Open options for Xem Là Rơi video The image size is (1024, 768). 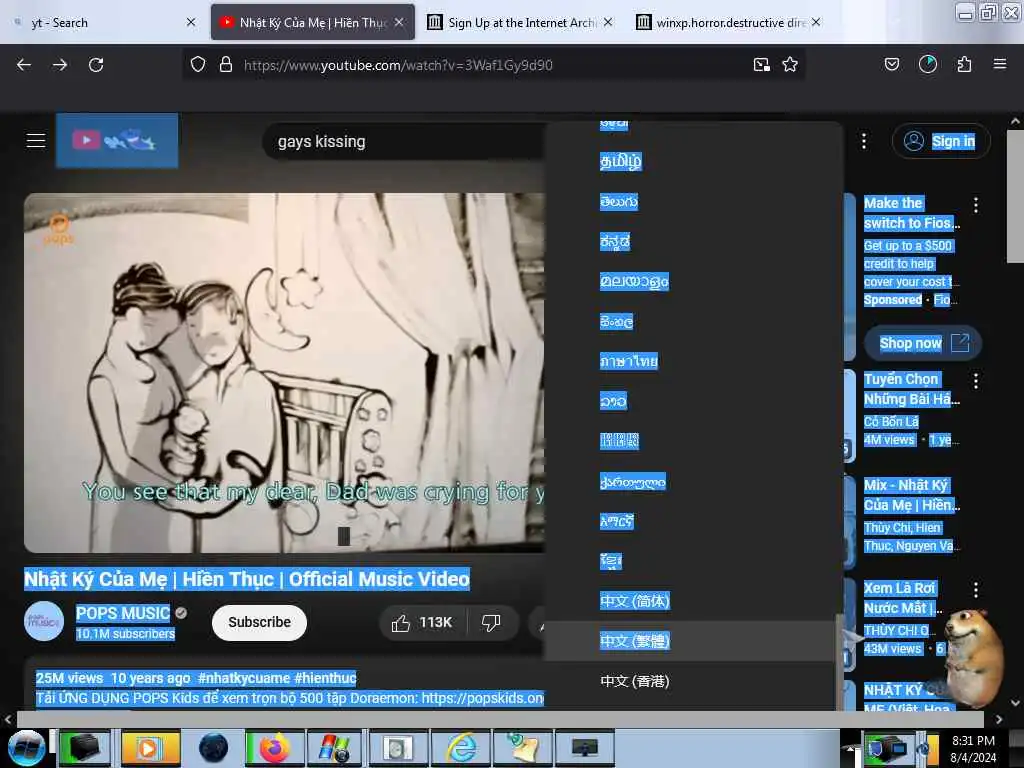pos(976,590)
